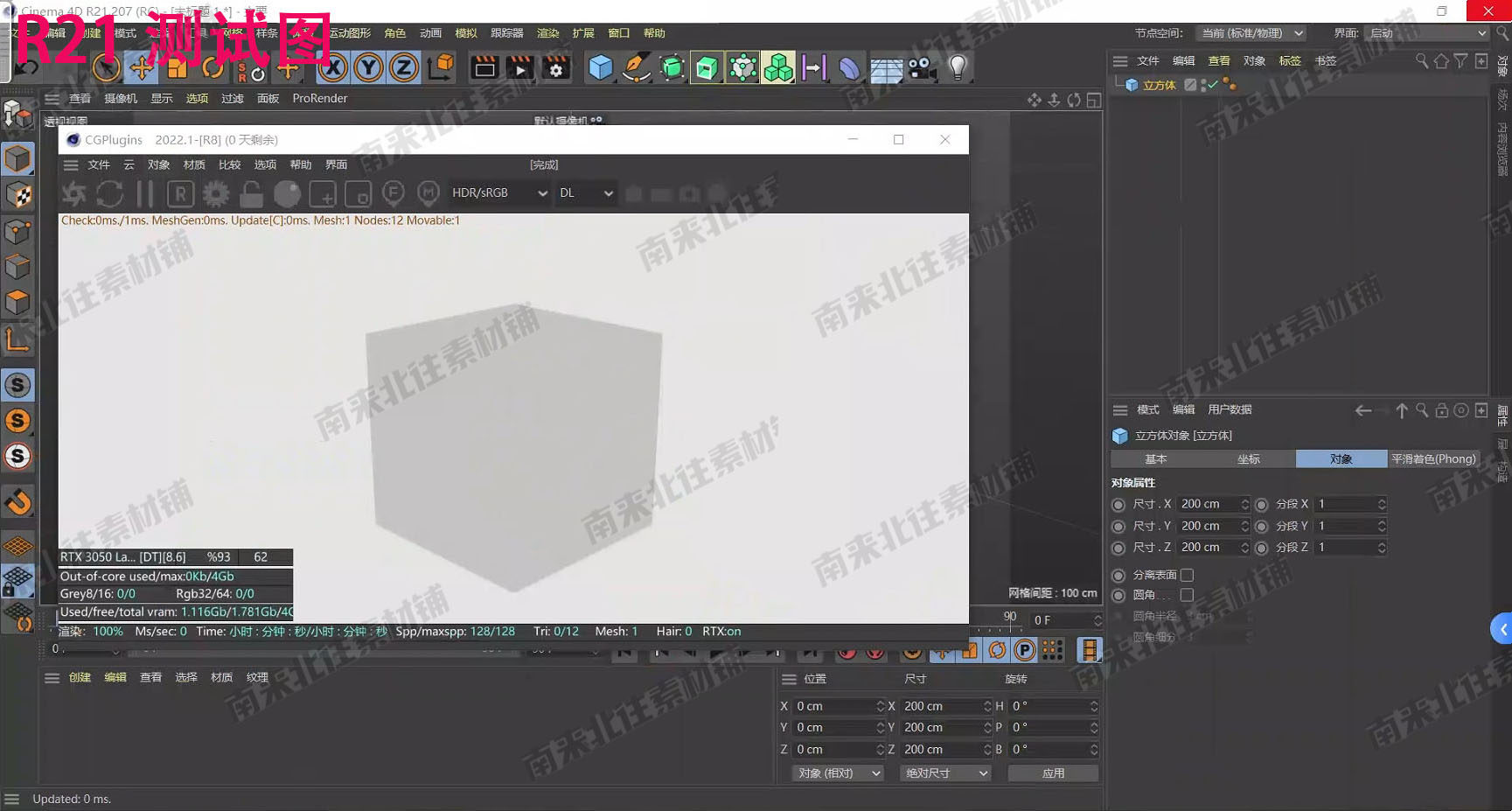Click Octane send scene icon in CGPlugins window
The height and width of the screenshot is (811, 1512).
[74, 193]
